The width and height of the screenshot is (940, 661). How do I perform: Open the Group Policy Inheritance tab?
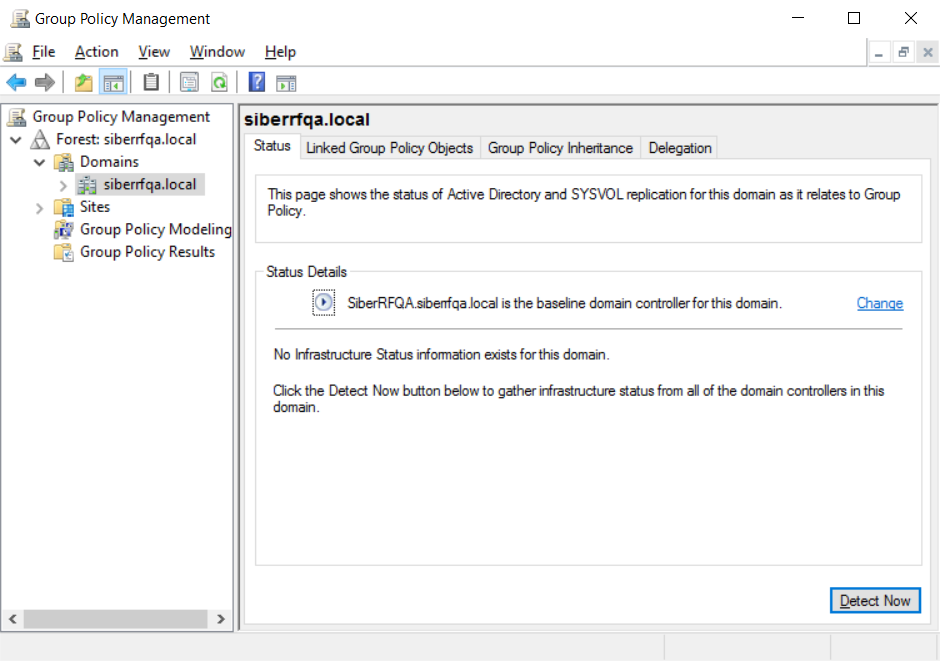pos(560,148)
